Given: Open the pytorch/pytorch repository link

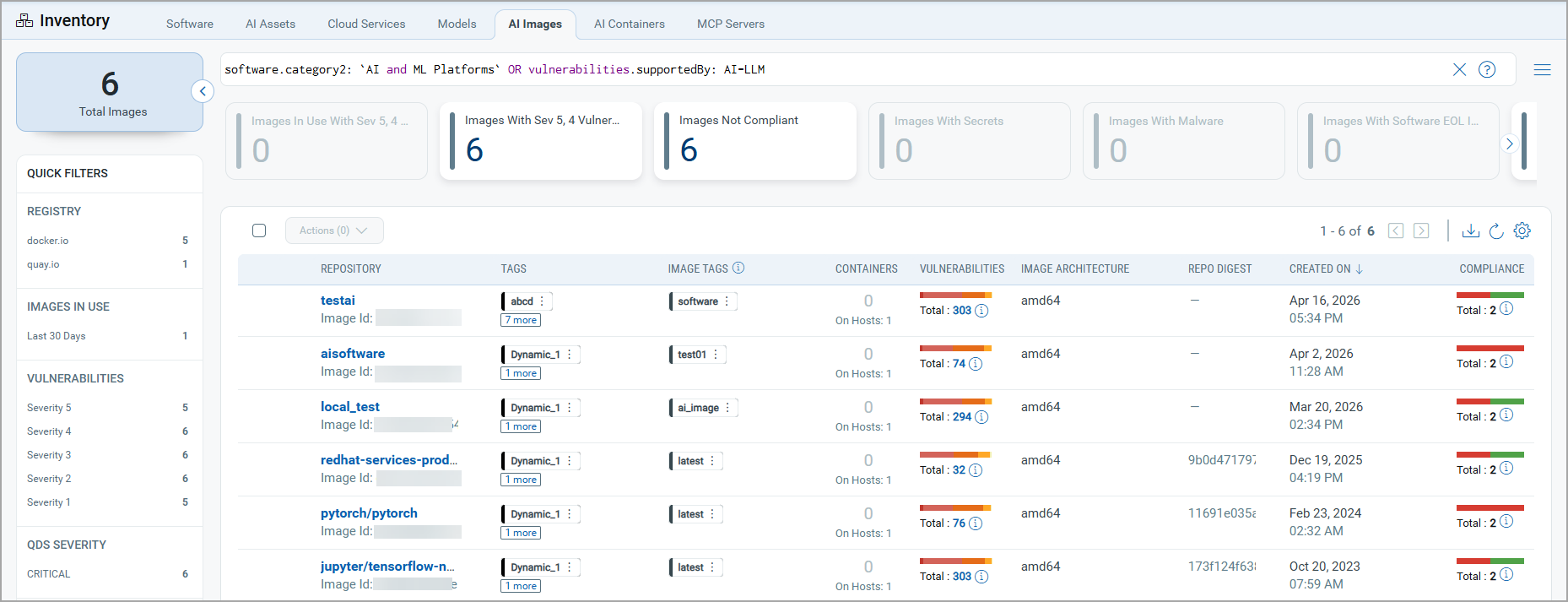Looking at the screenshot, I should coord(369,513).
